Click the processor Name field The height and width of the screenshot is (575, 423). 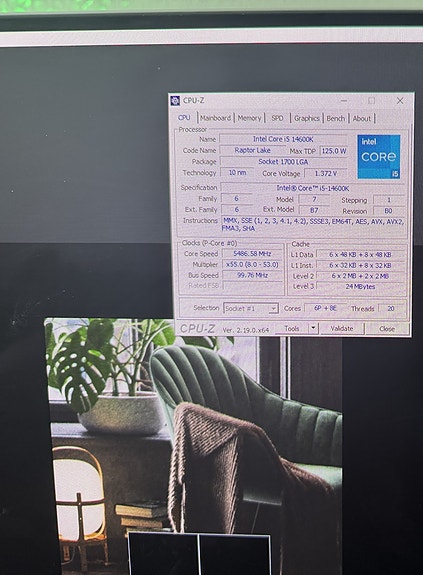283,139
